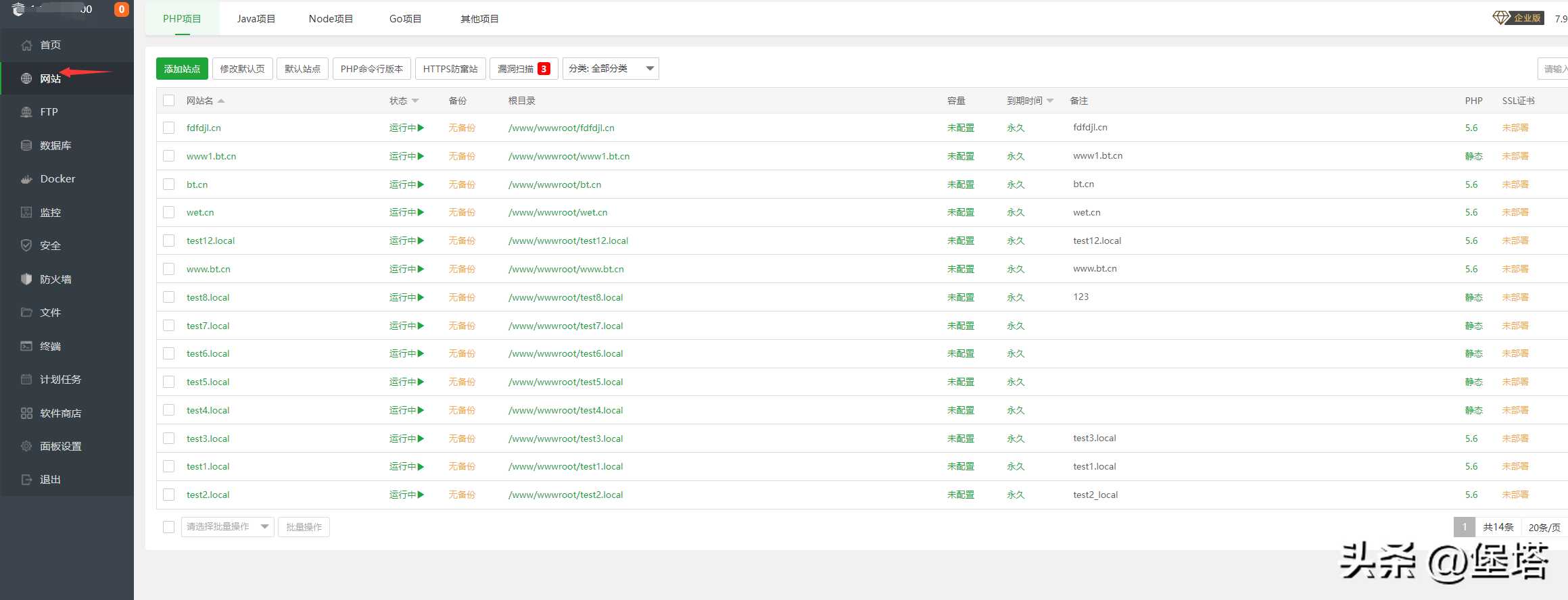Click running arrow for test8.local status

click(x=421, y=297)
